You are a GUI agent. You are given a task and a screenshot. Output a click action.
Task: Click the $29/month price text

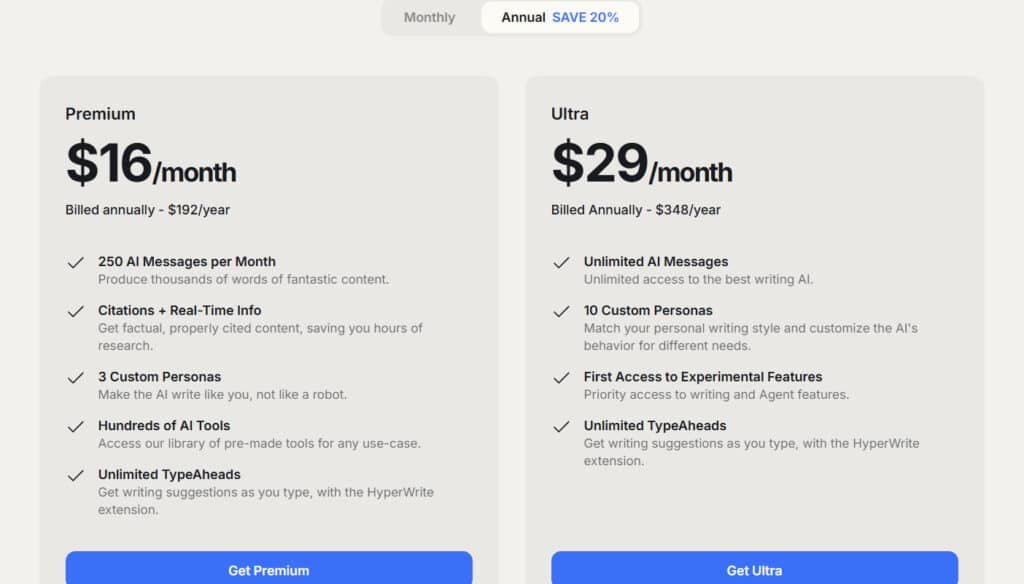coord(641,164)
